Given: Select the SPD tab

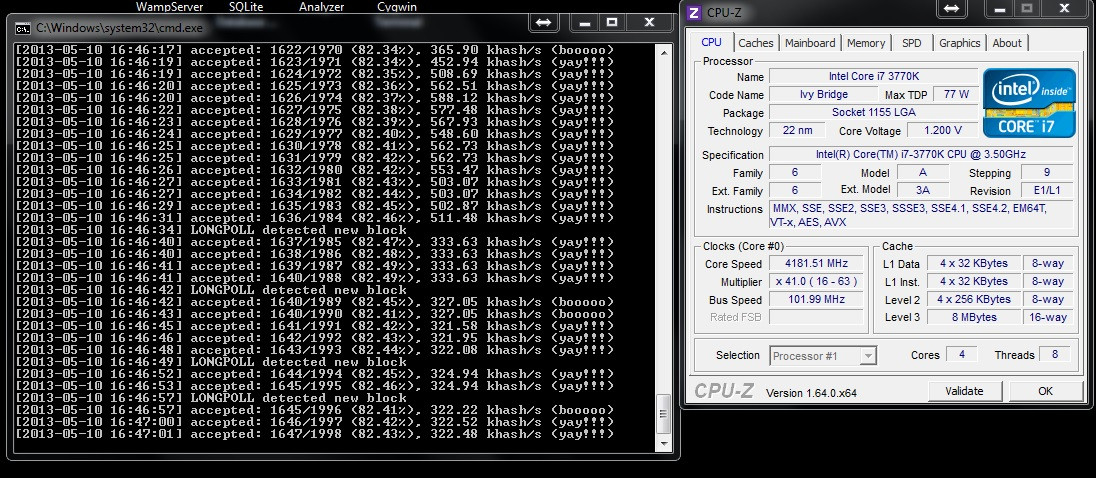Looking at the screenshot, I should (x=911, y=43).
